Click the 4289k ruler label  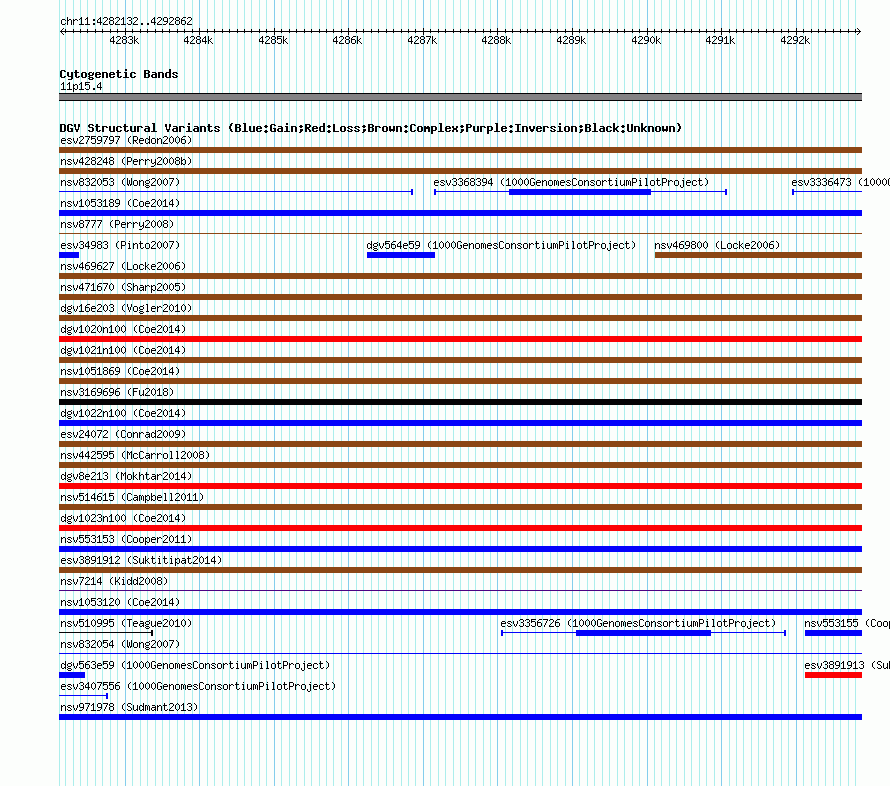pyautogui.click(x=571, y=40)
